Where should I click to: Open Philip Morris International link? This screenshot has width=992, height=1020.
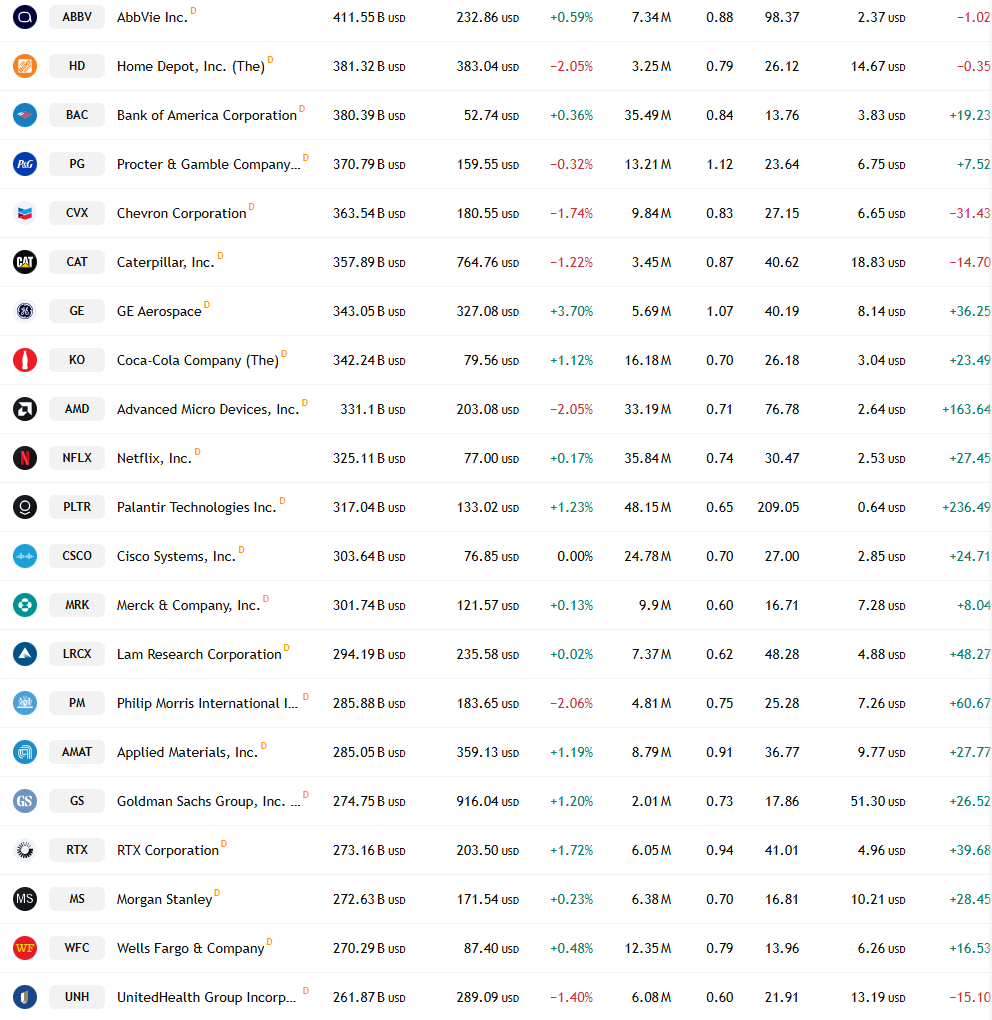[208, 703]
